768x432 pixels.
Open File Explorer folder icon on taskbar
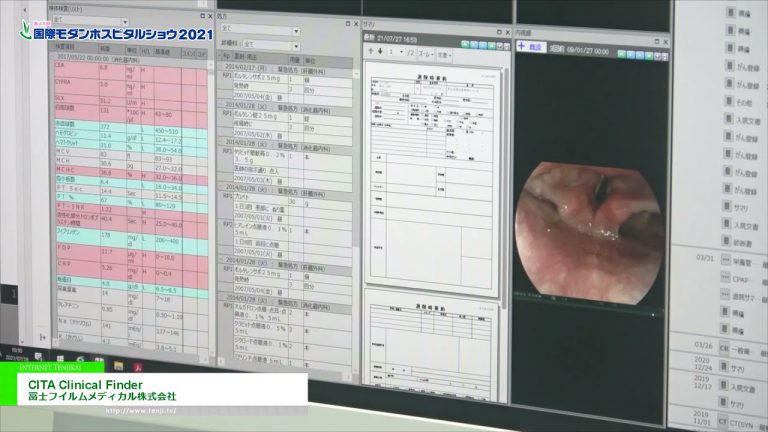tap(119, 365)
